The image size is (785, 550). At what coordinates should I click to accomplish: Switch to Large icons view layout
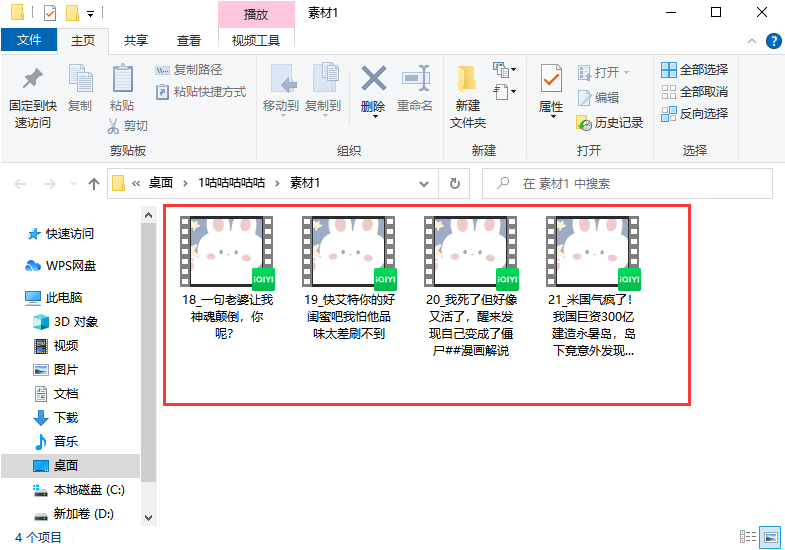pyautogui.click(x=770, y=537)
